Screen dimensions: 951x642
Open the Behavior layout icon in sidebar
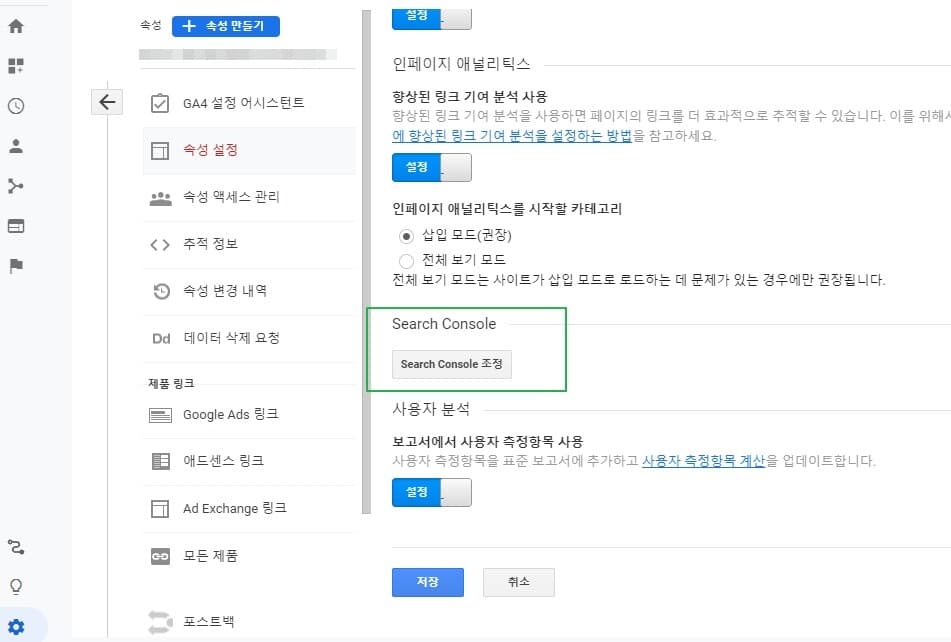pyautogui.click(x=16, y=226)
